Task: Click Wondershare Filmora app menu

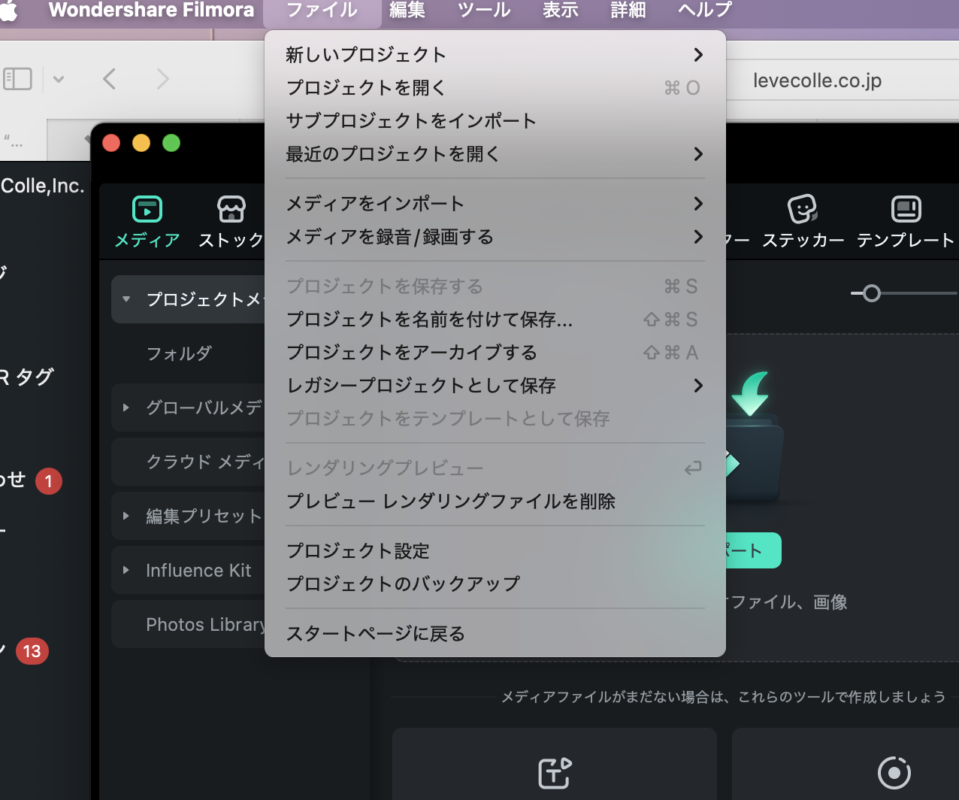Action: click(x=151, y=10)
